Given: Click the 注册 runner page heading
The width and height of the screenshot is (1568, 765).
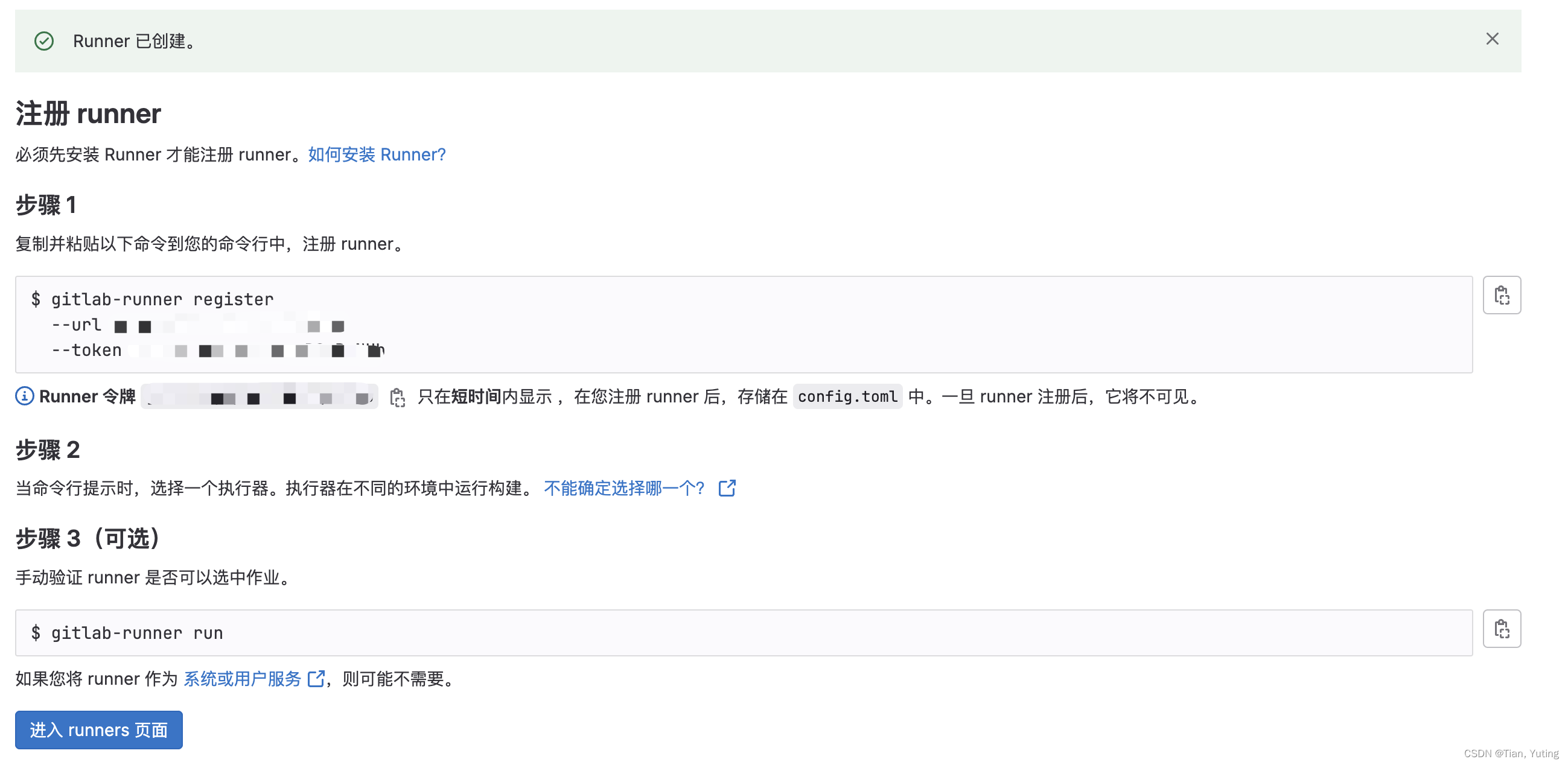Looking at the screenshot, I should point(88,113).
